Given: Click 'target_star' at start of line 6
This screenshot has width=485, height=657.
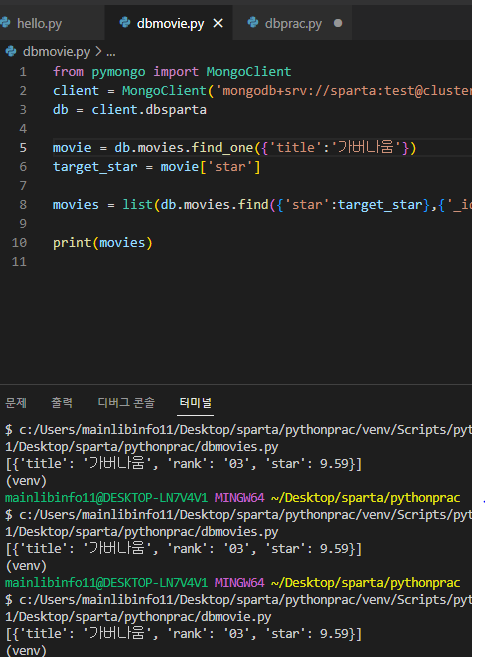Looking at the screenshot, I should pyautogui.click(x=95, y=167).
